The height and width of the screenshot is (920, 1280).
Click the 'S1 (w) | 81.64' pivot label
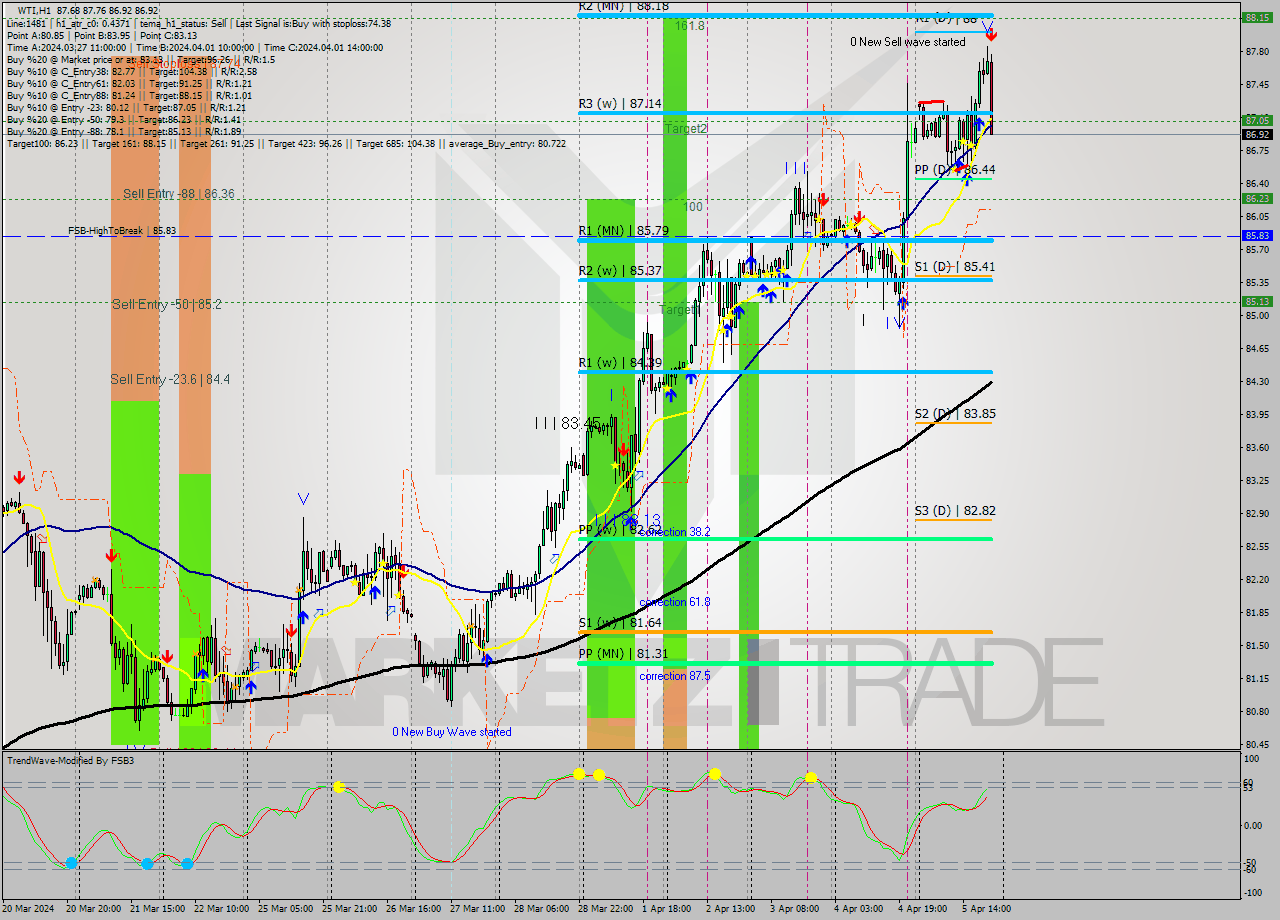[620, 622]
